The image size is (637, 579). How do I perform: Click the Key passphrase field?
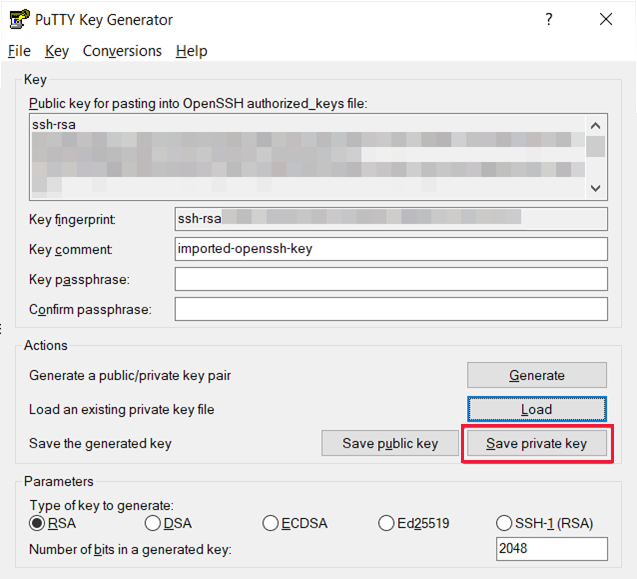pyautogui.click(x=391, y=279)
